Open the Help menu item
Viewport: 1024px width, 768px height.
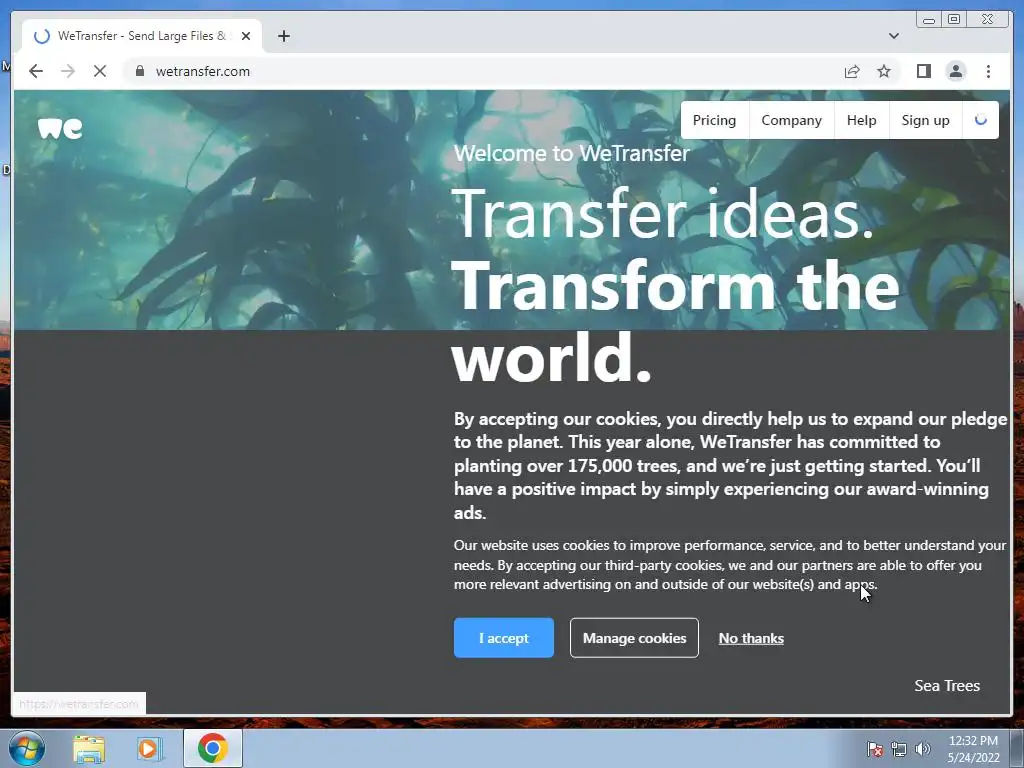pyautogui.click(x=861, y=120)
